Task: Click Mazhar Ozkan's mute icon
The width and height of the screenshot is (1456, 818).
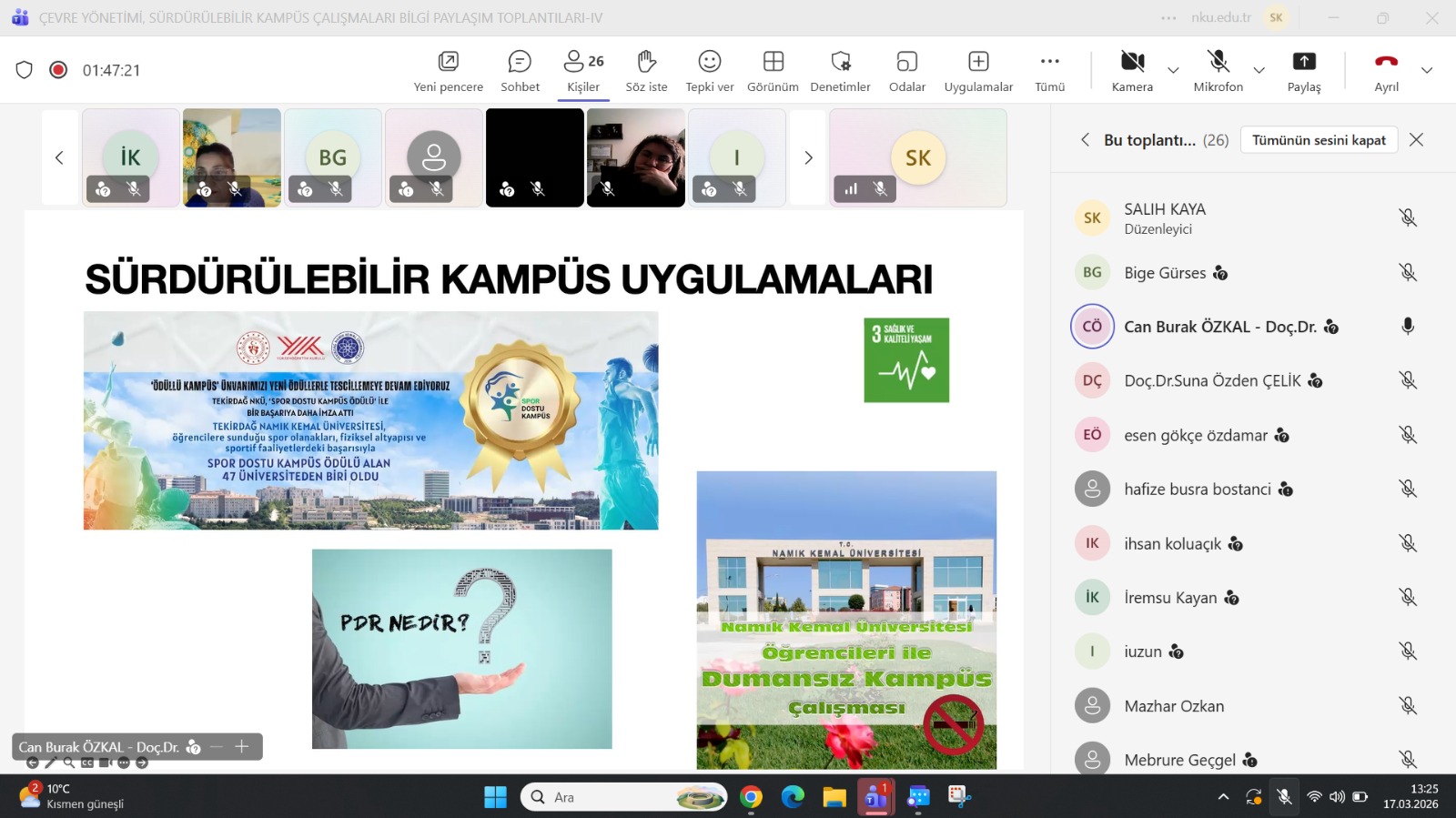Action: coord(1408,705)
